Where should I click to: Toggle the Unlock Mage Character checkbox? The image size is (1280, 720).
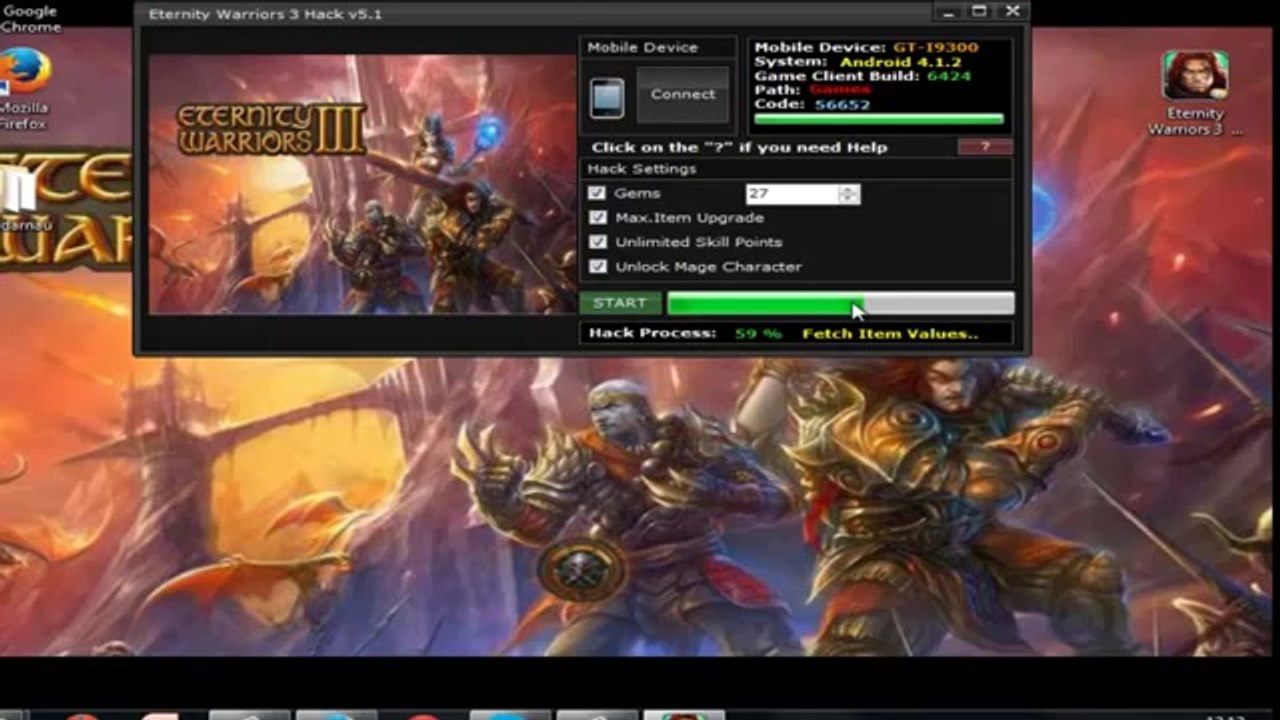coord(598,267)
